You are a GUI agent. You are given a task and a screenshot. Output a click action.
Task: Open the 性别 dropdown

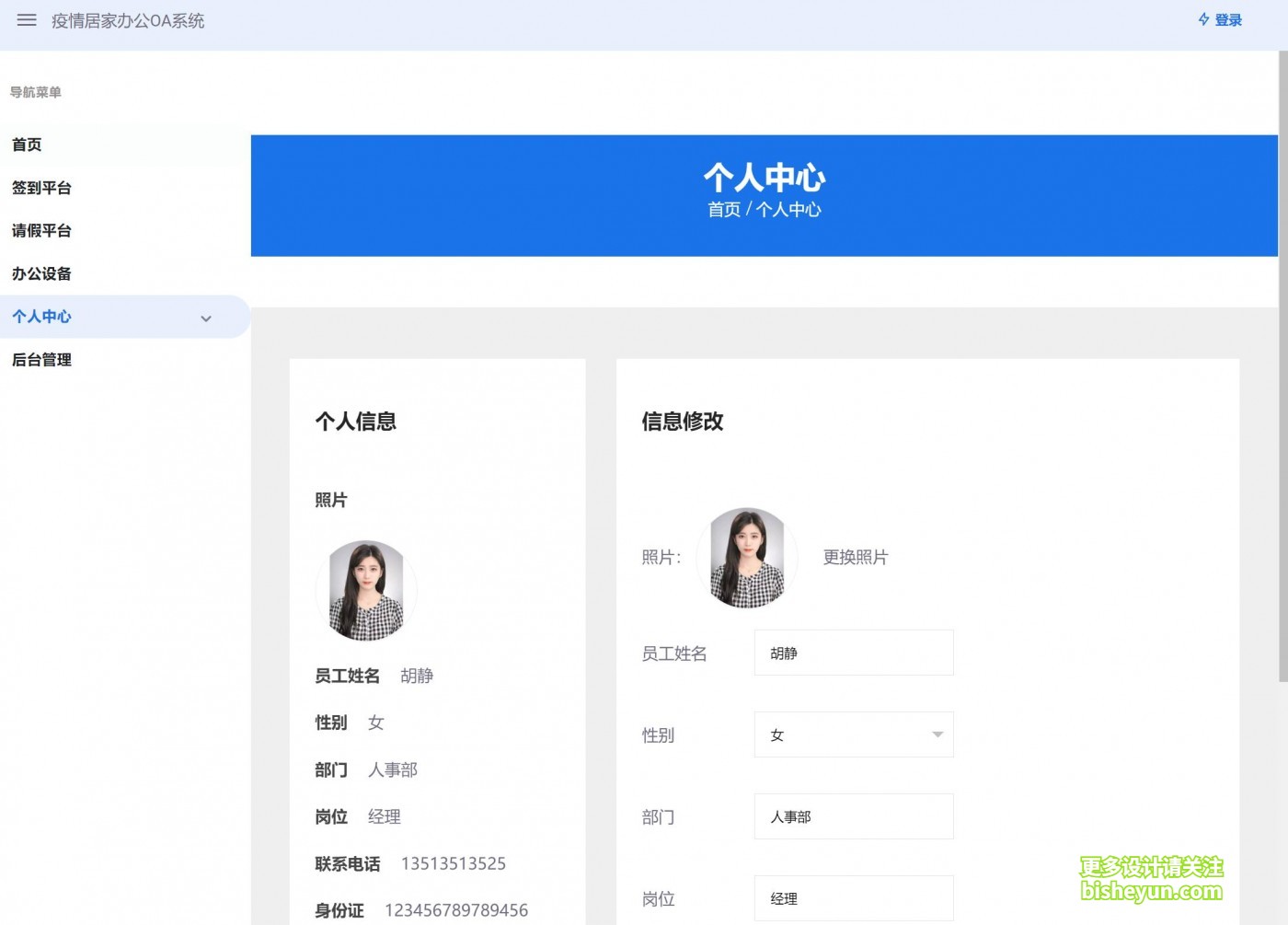[x=854, y=734]
